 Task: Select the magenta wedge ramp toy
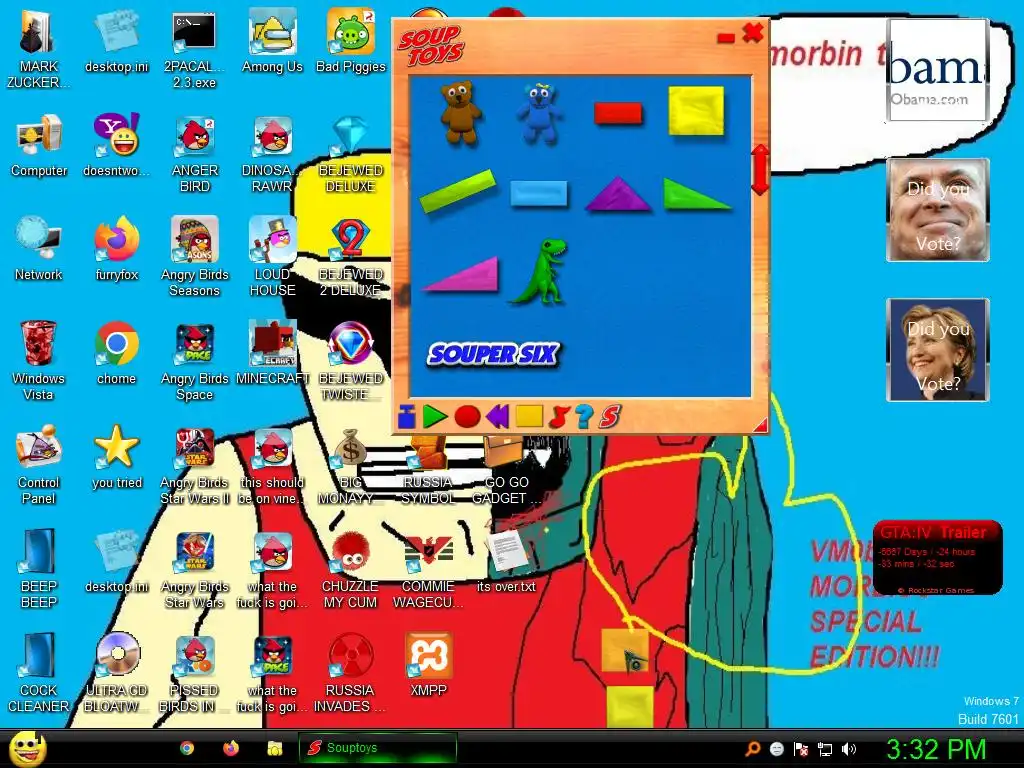(462, 274)
